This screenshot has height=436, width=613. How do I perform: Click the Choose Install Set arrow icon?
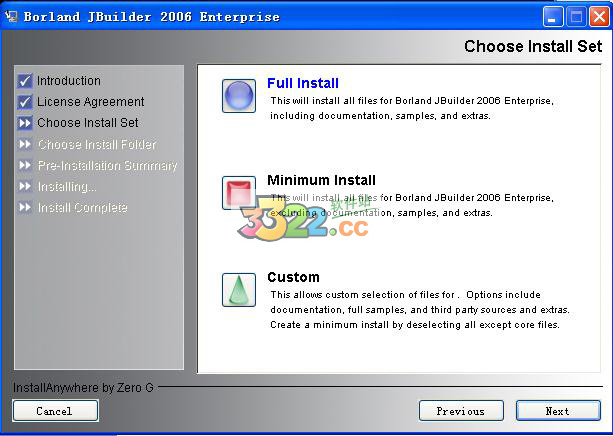[x=25, y=123]
